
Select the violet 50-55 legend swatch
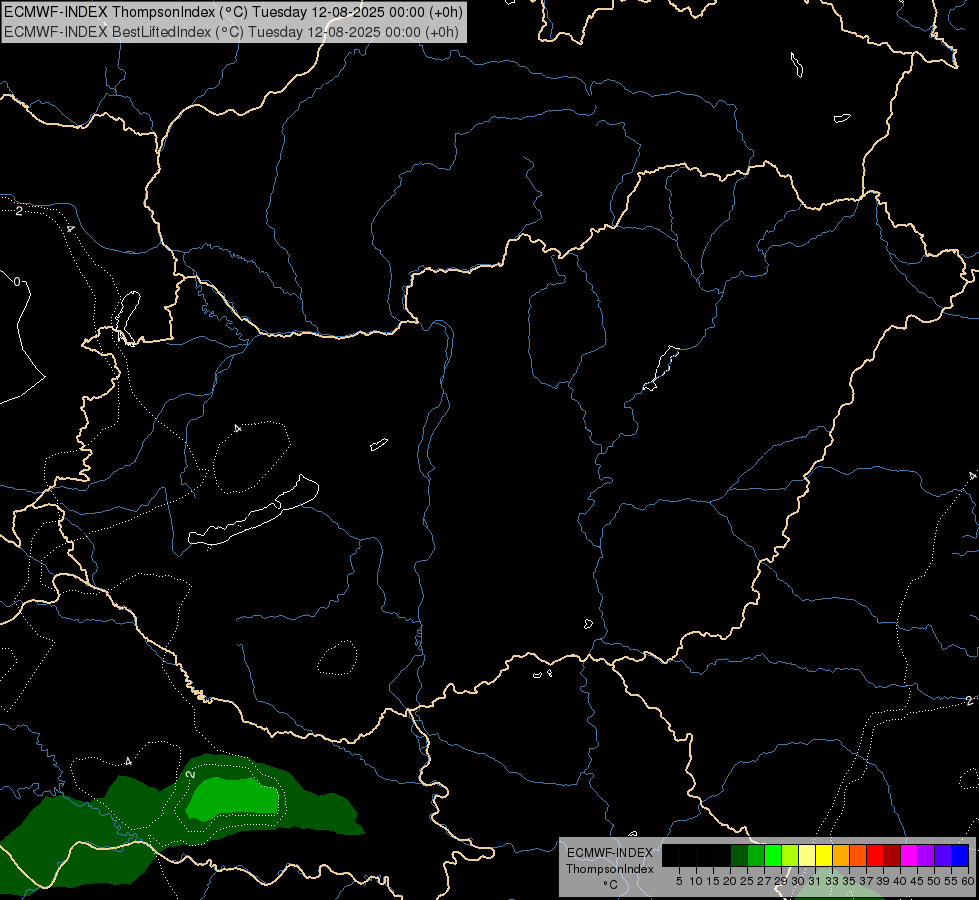click(943, 855)
